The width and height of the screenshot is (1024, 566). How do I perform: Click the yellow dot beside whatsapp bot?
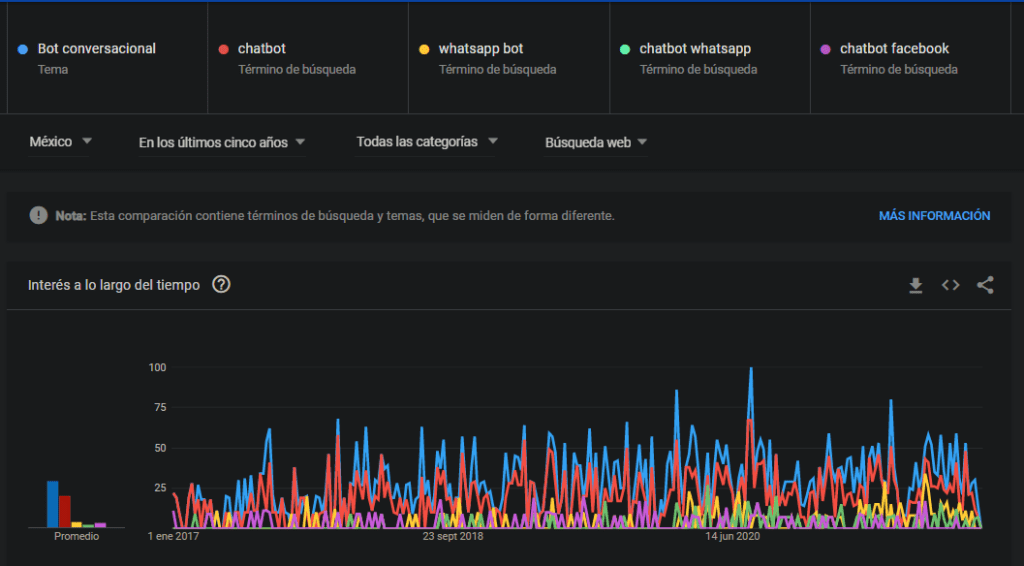coord(424,49)
